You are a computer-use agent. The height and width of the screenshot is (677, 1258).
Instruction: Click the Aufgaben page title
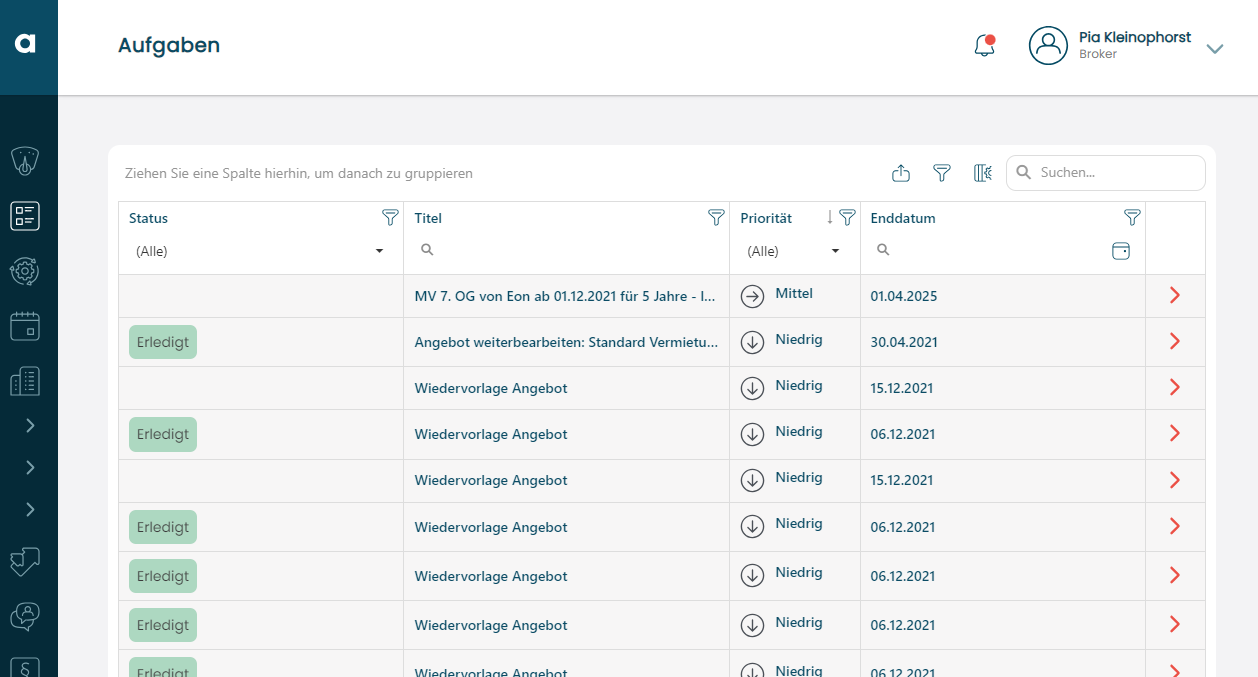(x=169, y=45)
